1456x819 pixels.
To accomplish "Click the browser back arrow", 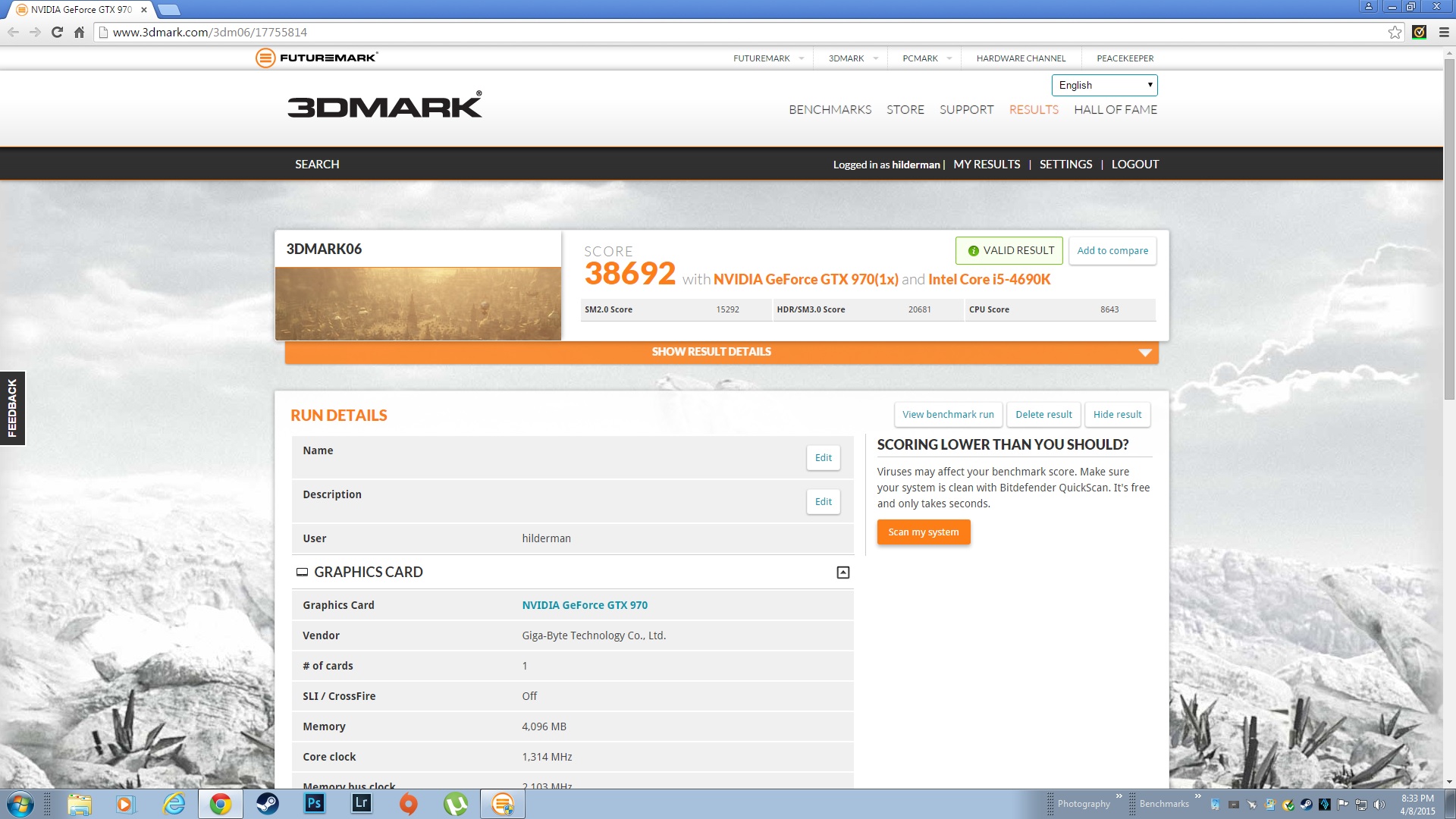I will (13, 32).
